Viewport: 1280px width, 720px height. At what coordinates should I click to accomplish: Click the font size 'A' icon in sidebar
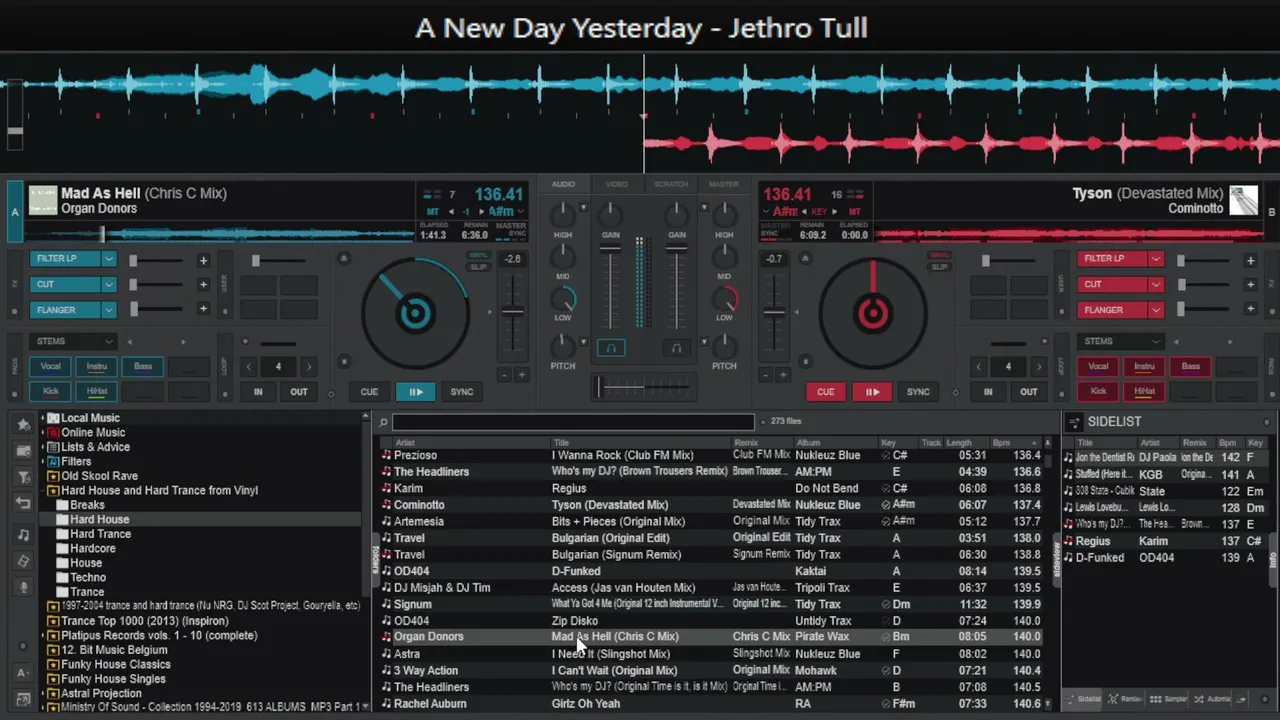point(24,673)
